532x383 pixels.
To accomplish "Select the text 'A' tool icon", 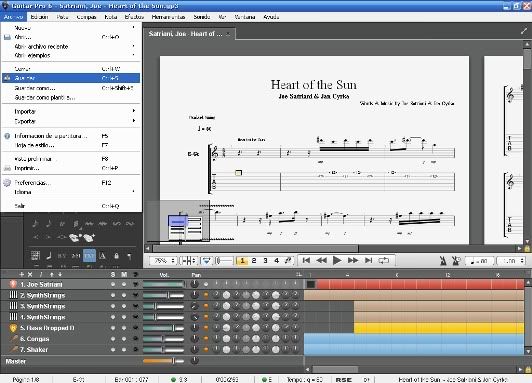I will click(102, 256).
